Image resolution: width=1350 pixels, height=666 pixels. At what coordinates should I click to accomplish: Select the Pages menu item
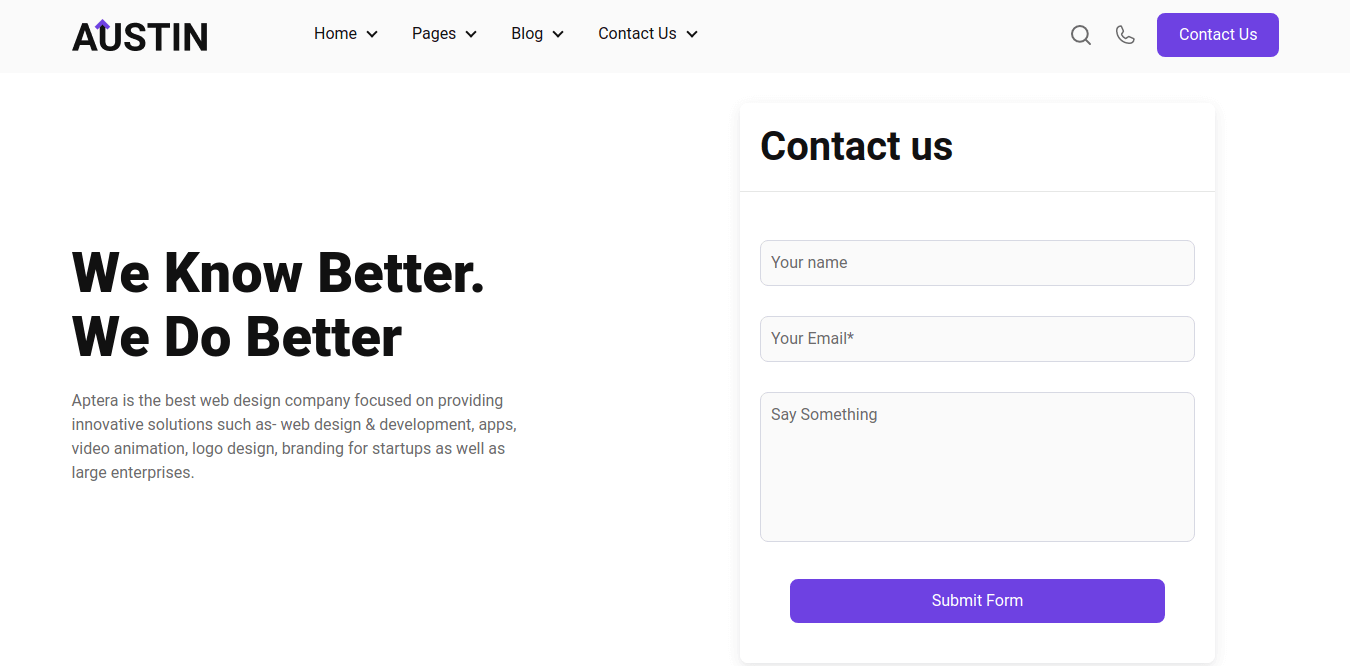(x=434, y=34)
